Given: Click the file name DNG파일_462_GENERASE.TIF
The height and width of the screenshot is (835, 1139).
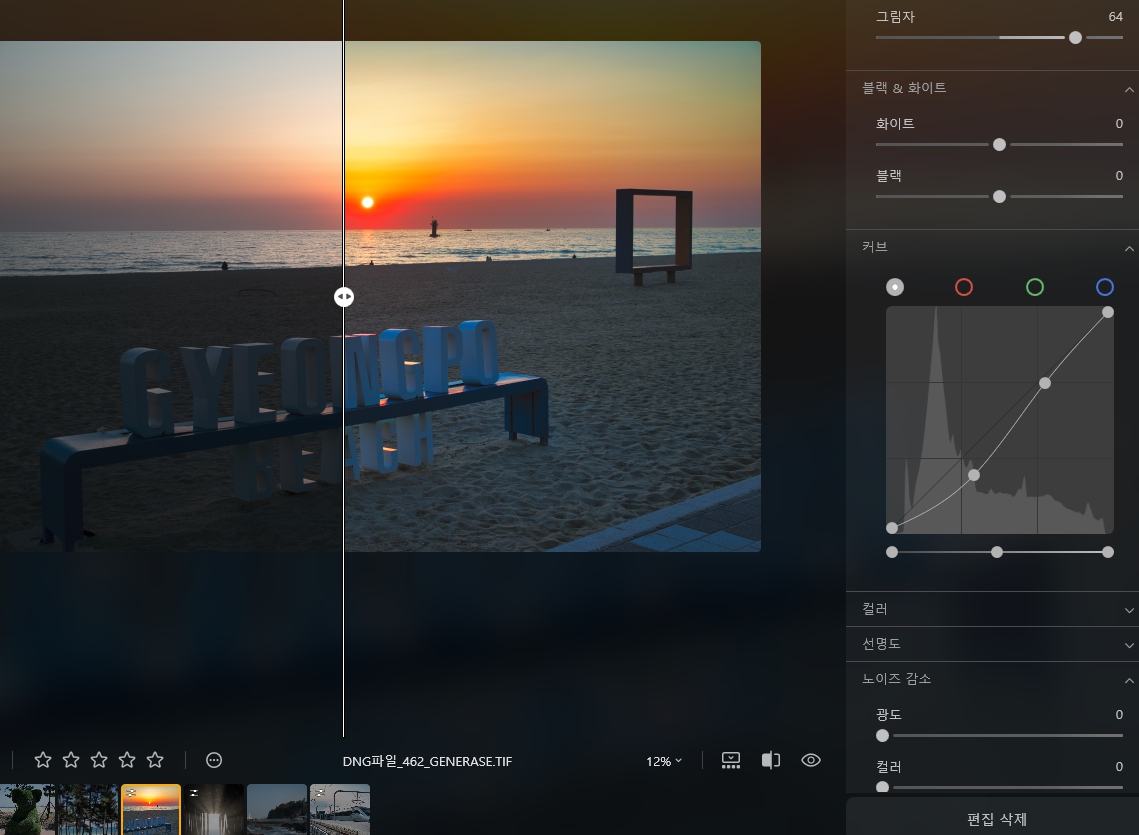Looking at the screenshot, I should pyautogui.click(x=427, y=761).
